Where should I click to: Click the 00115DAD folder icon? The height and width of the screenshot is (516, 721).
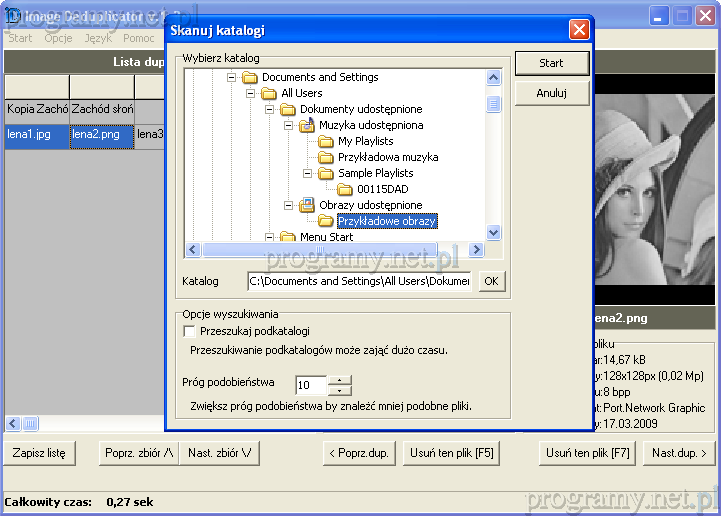tap(345, 189)
